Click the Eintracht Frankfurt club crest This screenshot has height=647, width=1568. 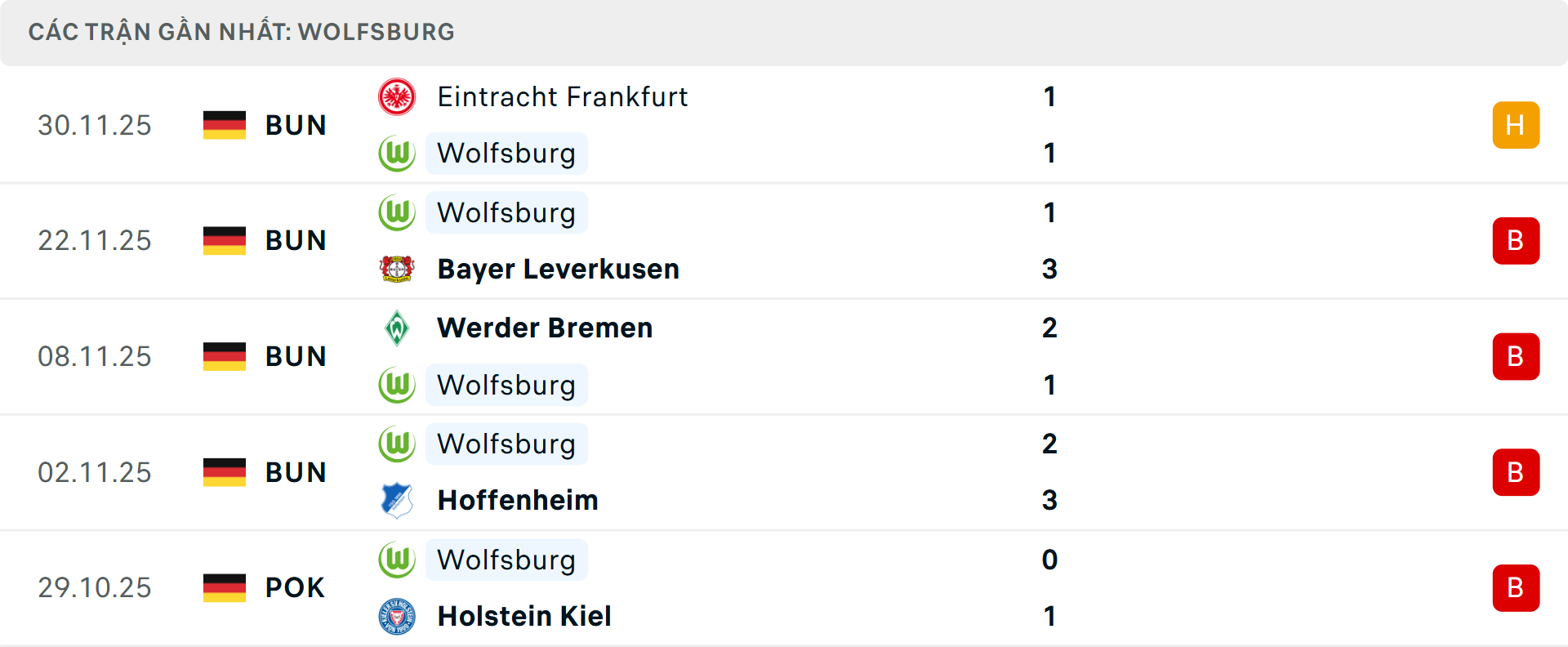click(x=397, y=97)
